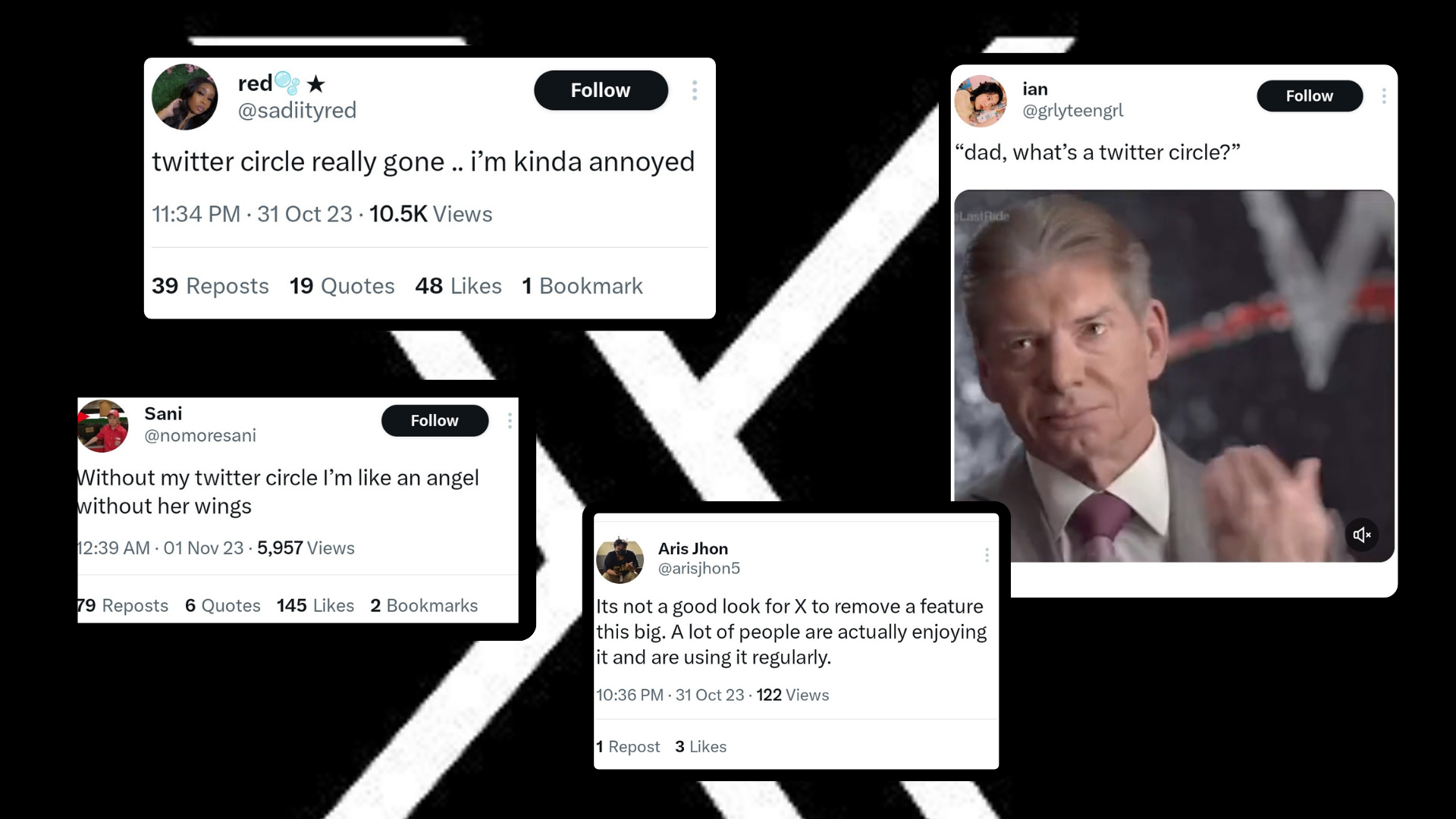Open Aris Jhon's profile picture
1456x819 pixels.
620,560
